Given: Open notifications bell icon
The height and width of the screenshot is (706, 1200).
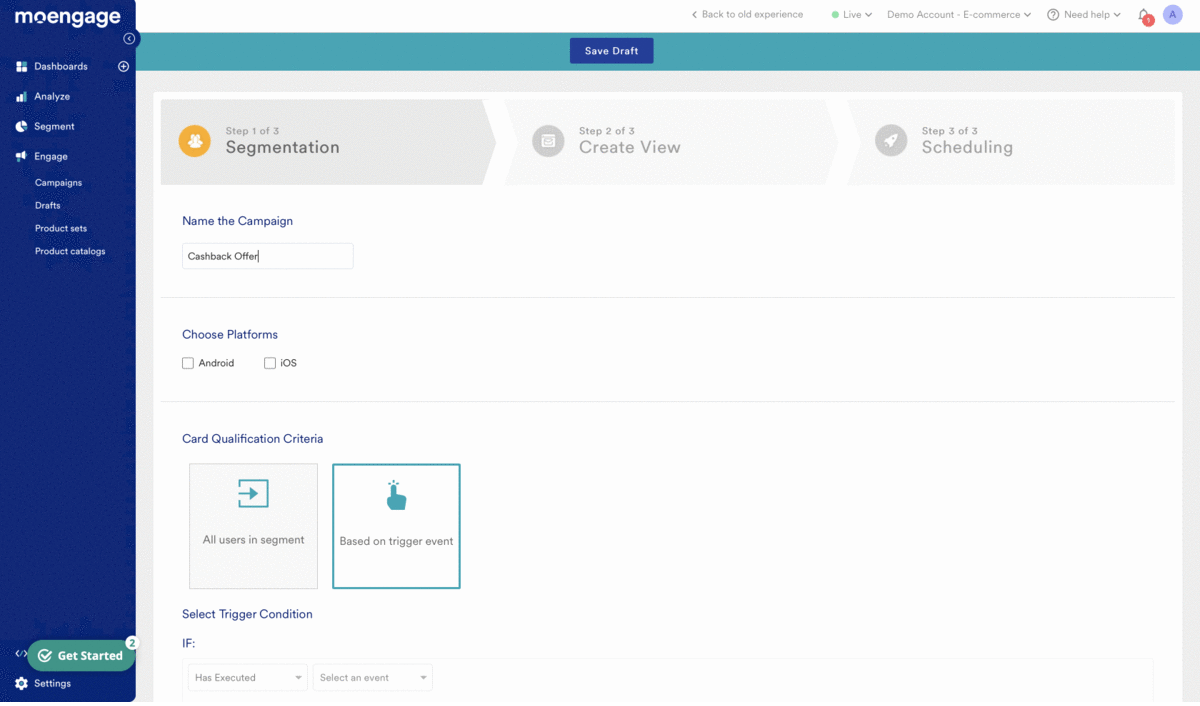Looking at the screenshot, I should (1144, 15).
